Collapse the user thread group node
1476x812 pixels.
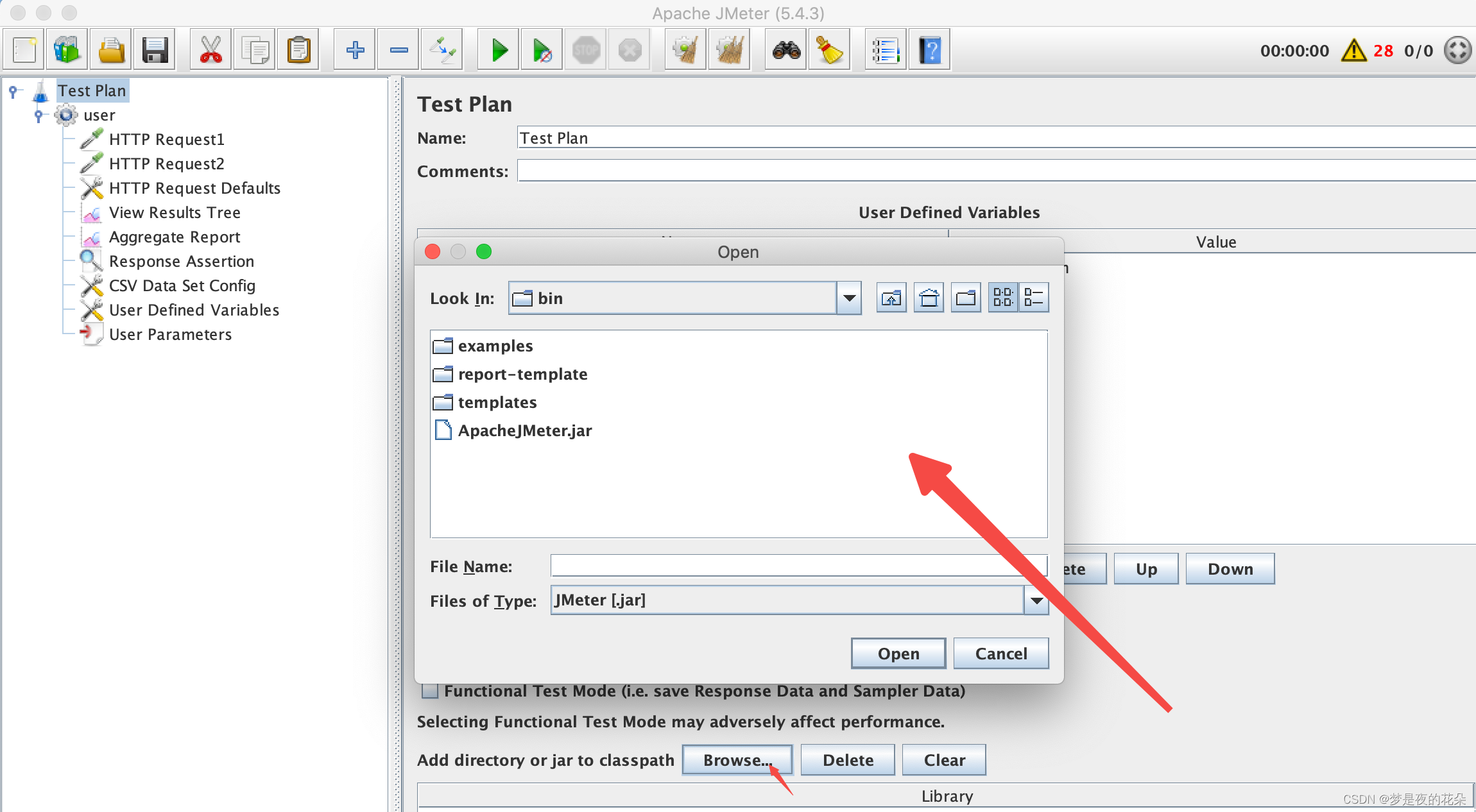[39, 115]
